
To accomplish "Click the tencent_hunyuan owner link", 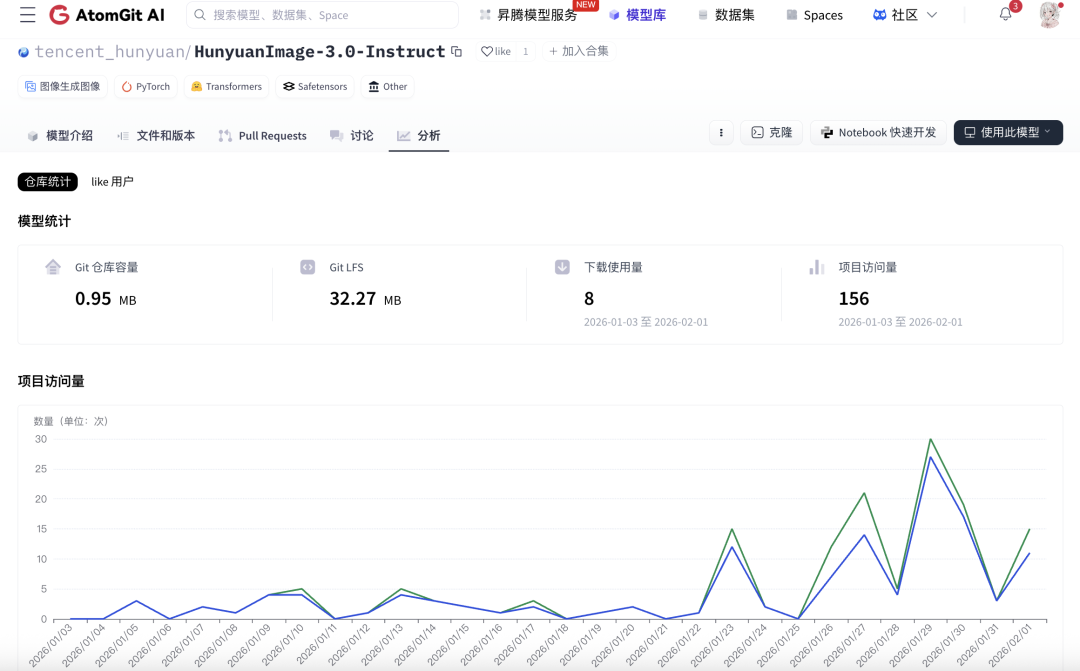I will point(110,52).
